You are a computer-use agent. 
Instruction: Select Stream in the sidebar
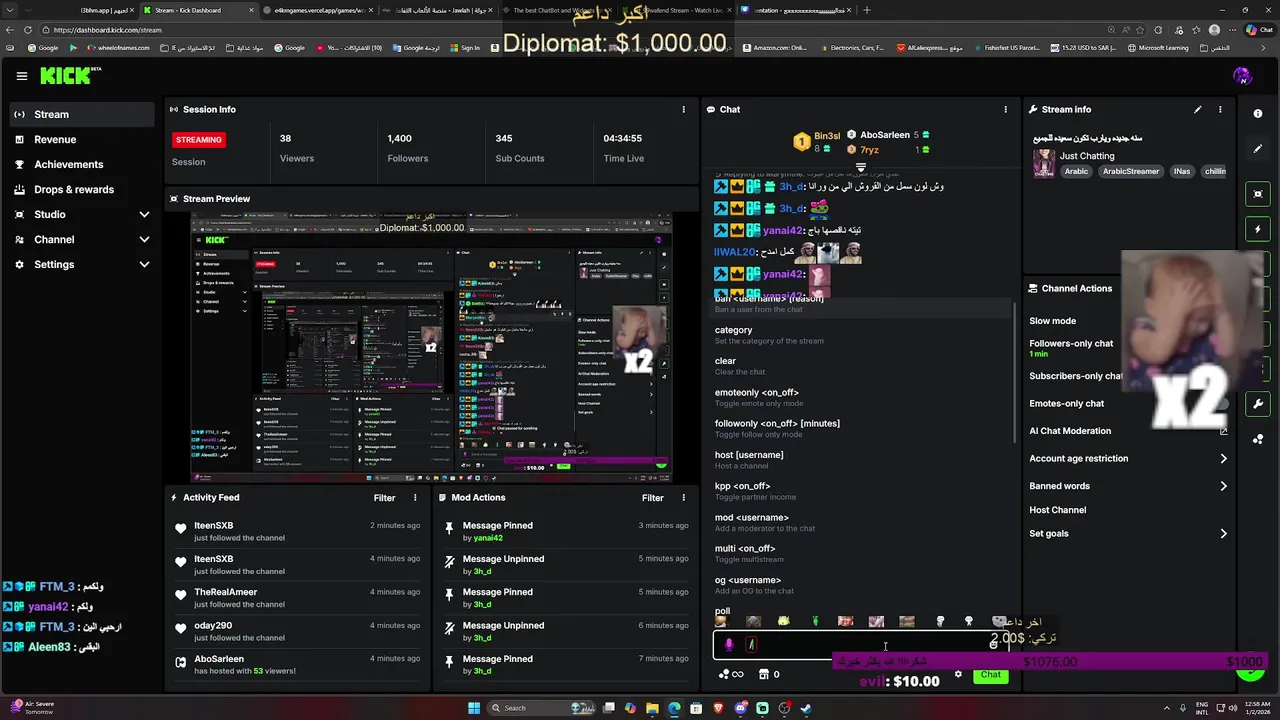[x=80, y=114]
